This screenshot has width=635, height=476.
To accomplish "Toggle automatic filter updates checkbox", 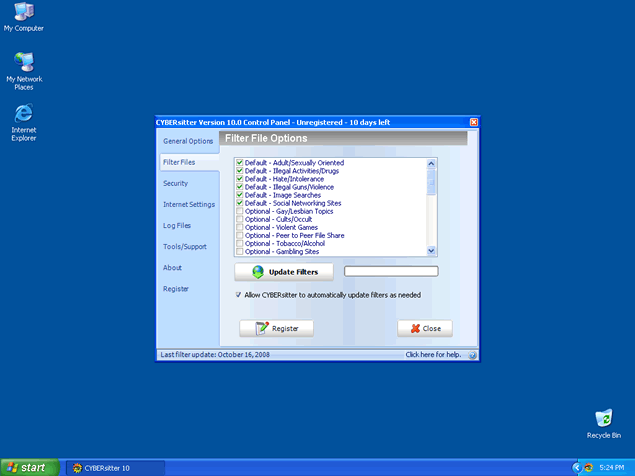I will [x=239, y=295].
